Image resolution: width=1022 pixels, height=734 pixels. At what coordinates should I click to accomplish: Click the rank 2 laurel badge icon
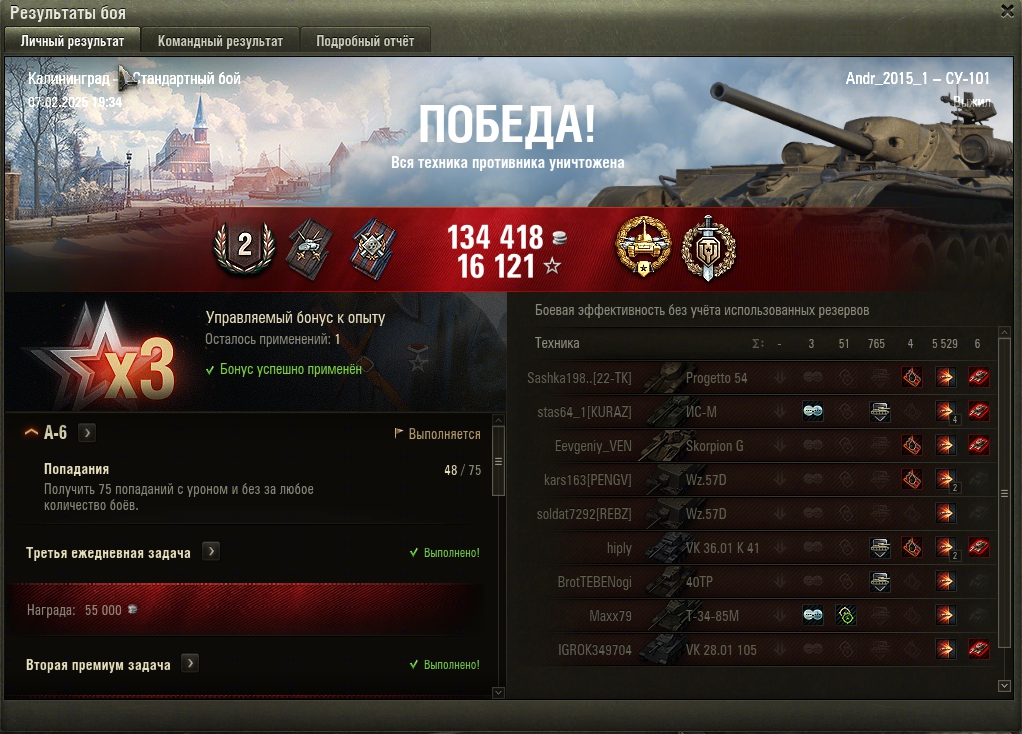[244, 246]
